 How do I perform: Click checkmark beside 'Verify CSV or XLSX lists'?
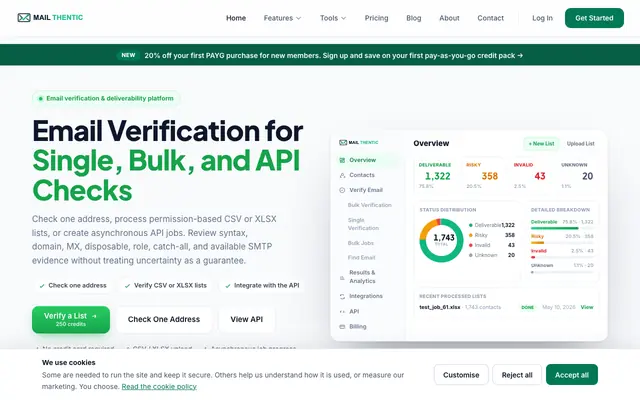(127, 286)
